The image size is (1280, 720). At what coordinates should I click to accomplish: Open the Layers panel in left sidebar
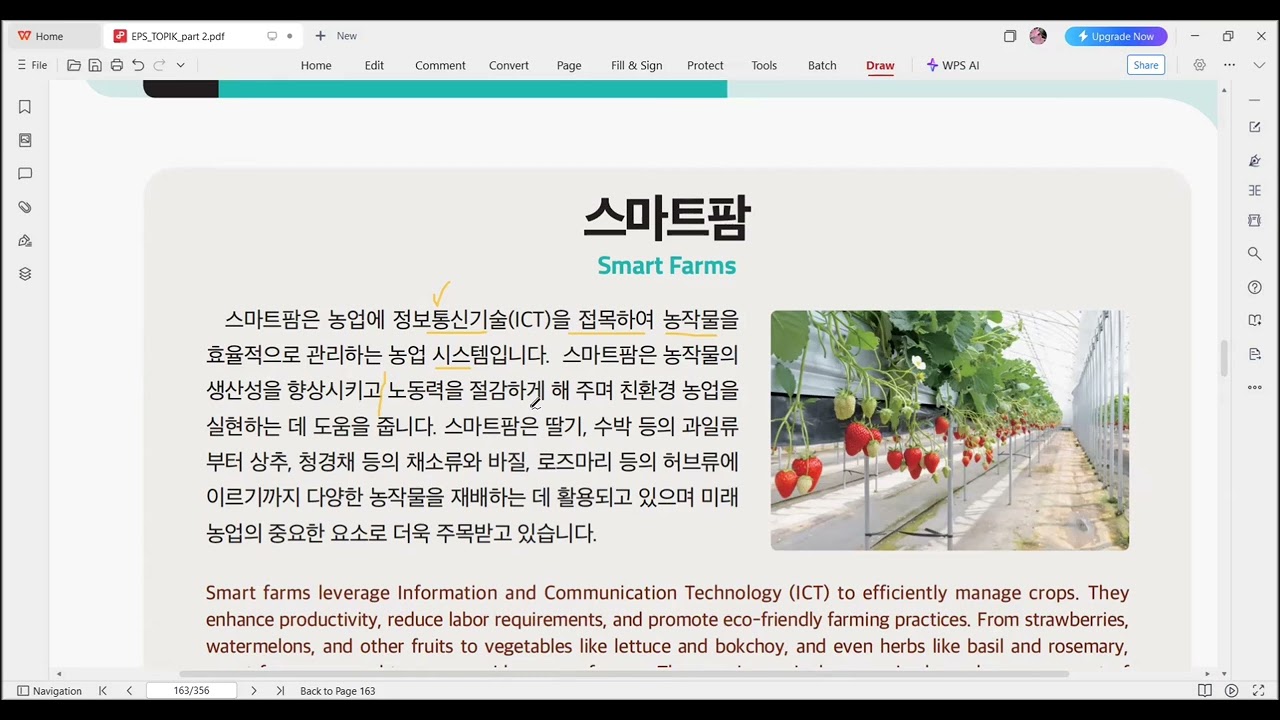tap(25, 274)
